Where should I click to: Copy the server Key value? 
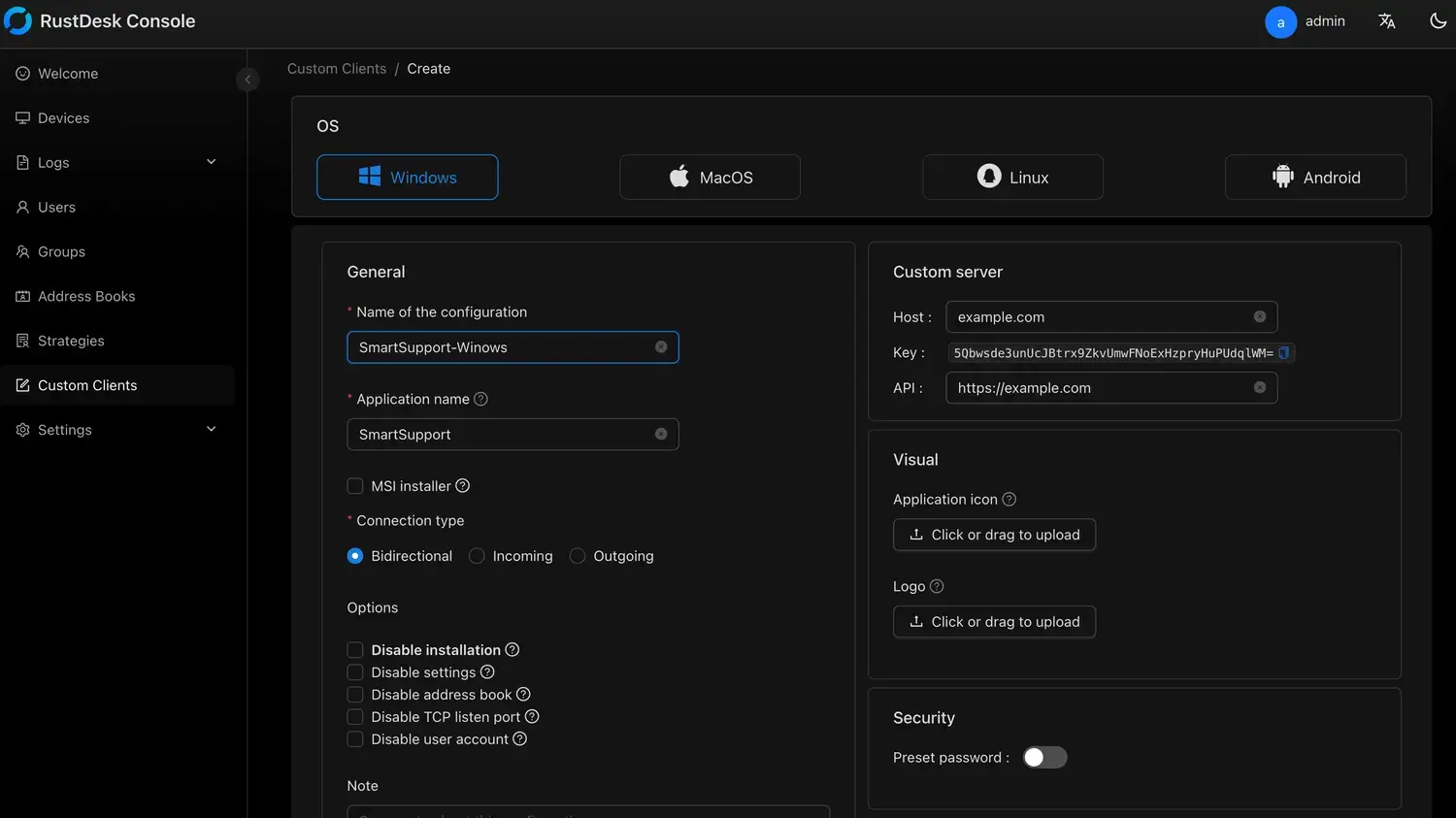click(x=1283, y=352)
